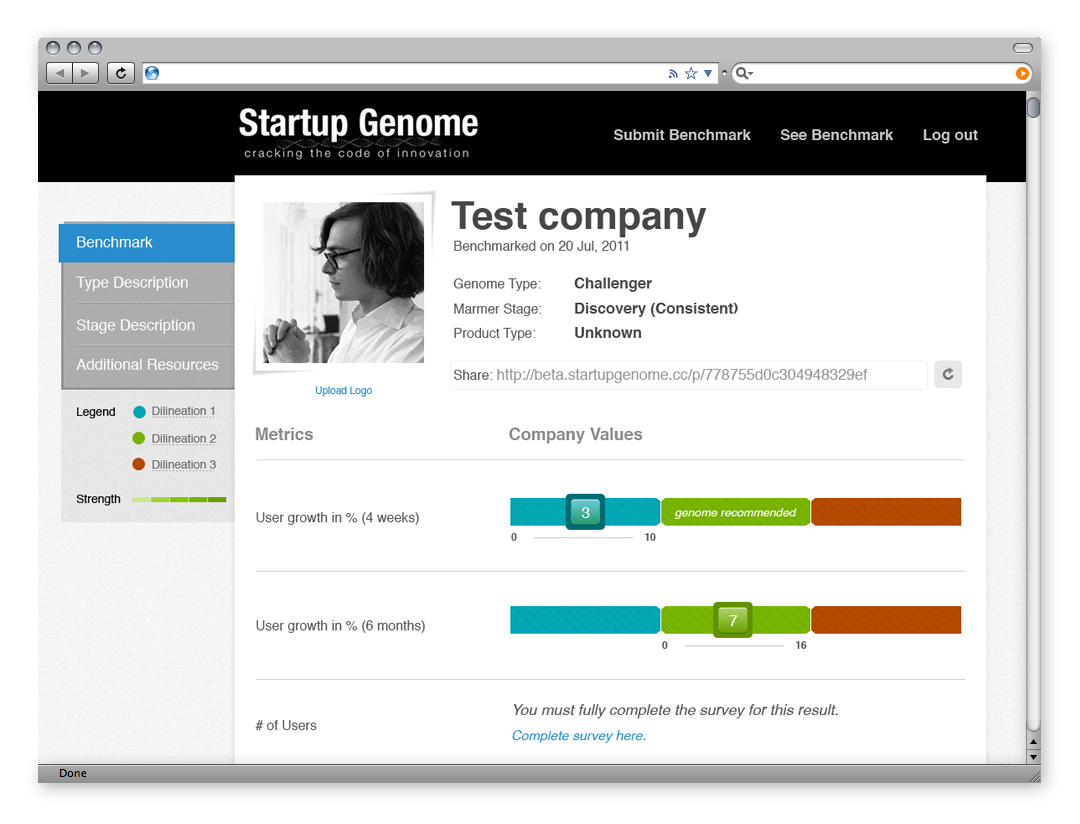Viewport: 1080px width, 824px height.
Task: Select the Benchmark sidebar tab
Action: (x=147, y=243)
